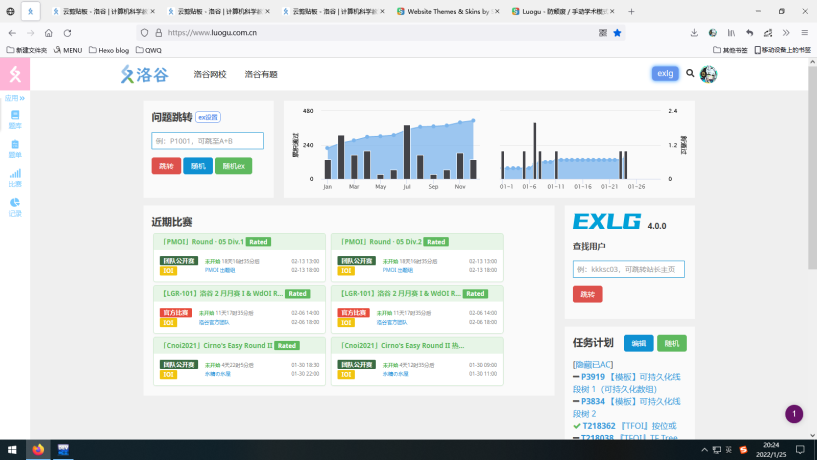The height and width of the screenshot is (460, 817).
Task: Open Windows Start menu
Action: tap(12, 450)
